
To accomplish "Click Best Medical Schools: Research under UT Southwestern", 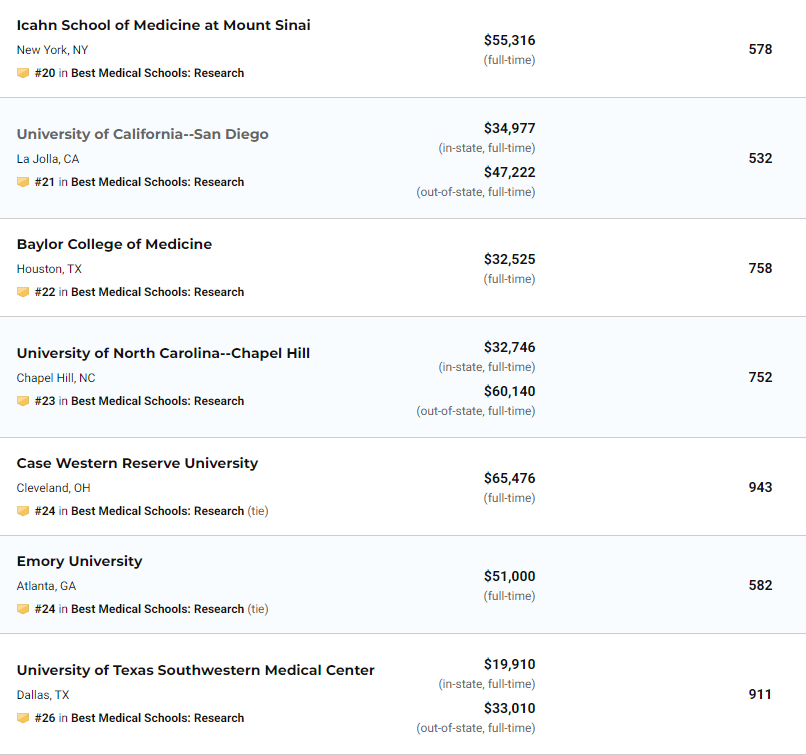I will tap(157, 718).
